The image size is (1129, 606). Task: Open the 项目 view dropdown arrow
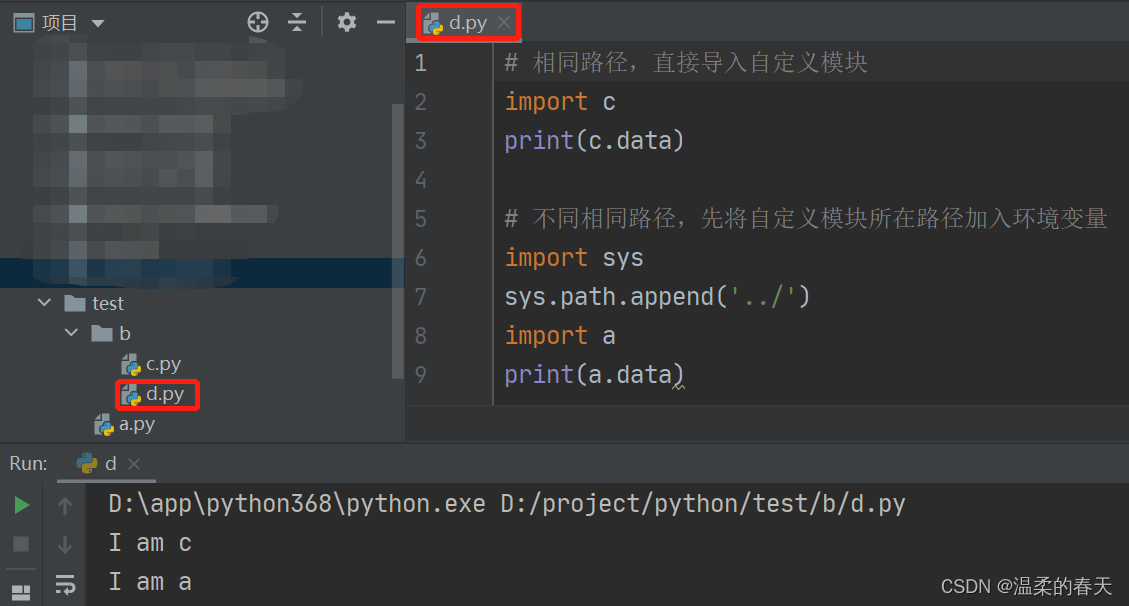point(98,24)
